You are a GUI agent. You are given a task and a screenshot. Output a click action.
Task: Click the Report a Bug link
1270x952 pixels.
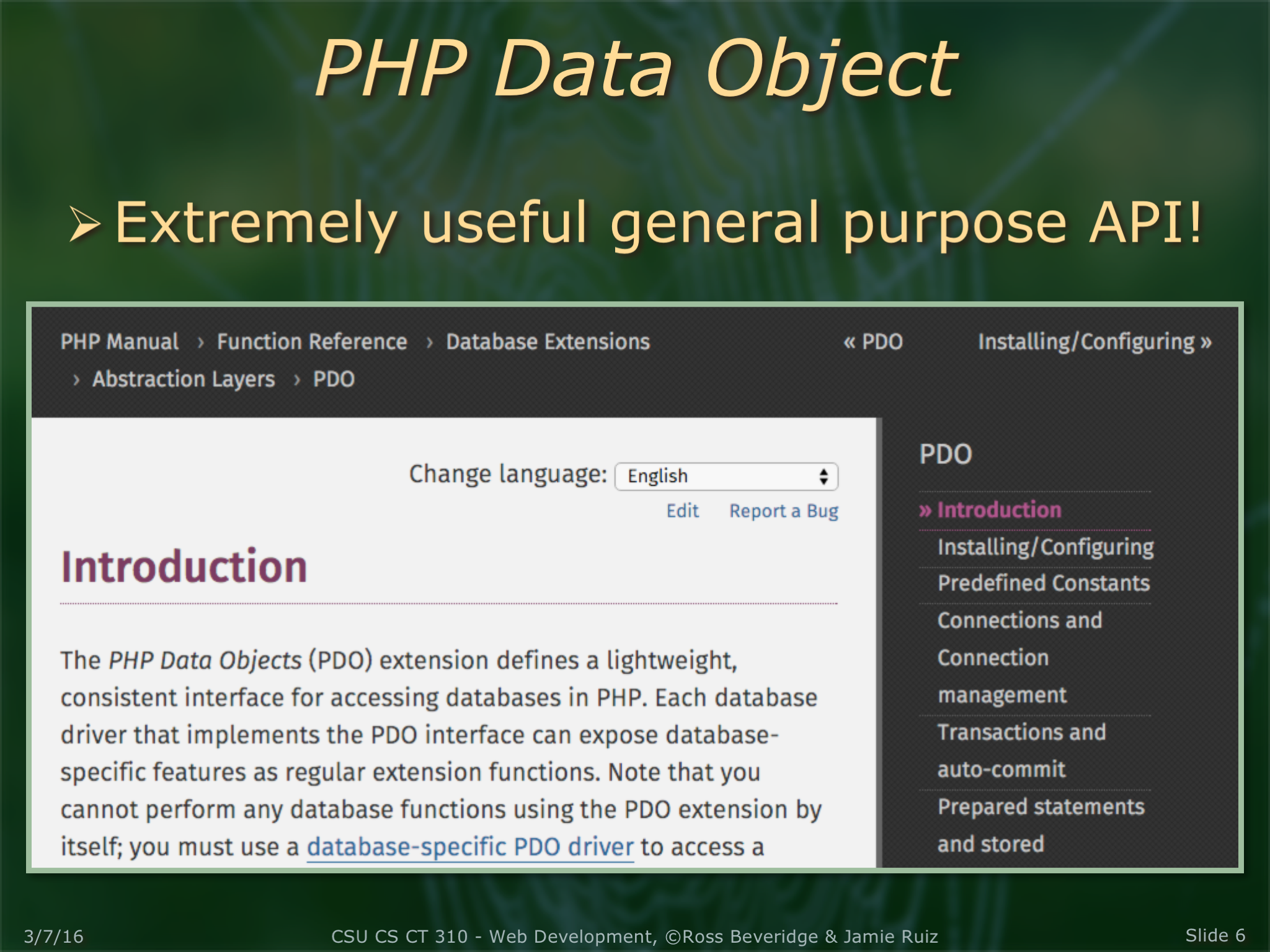(x=784, y=511)
